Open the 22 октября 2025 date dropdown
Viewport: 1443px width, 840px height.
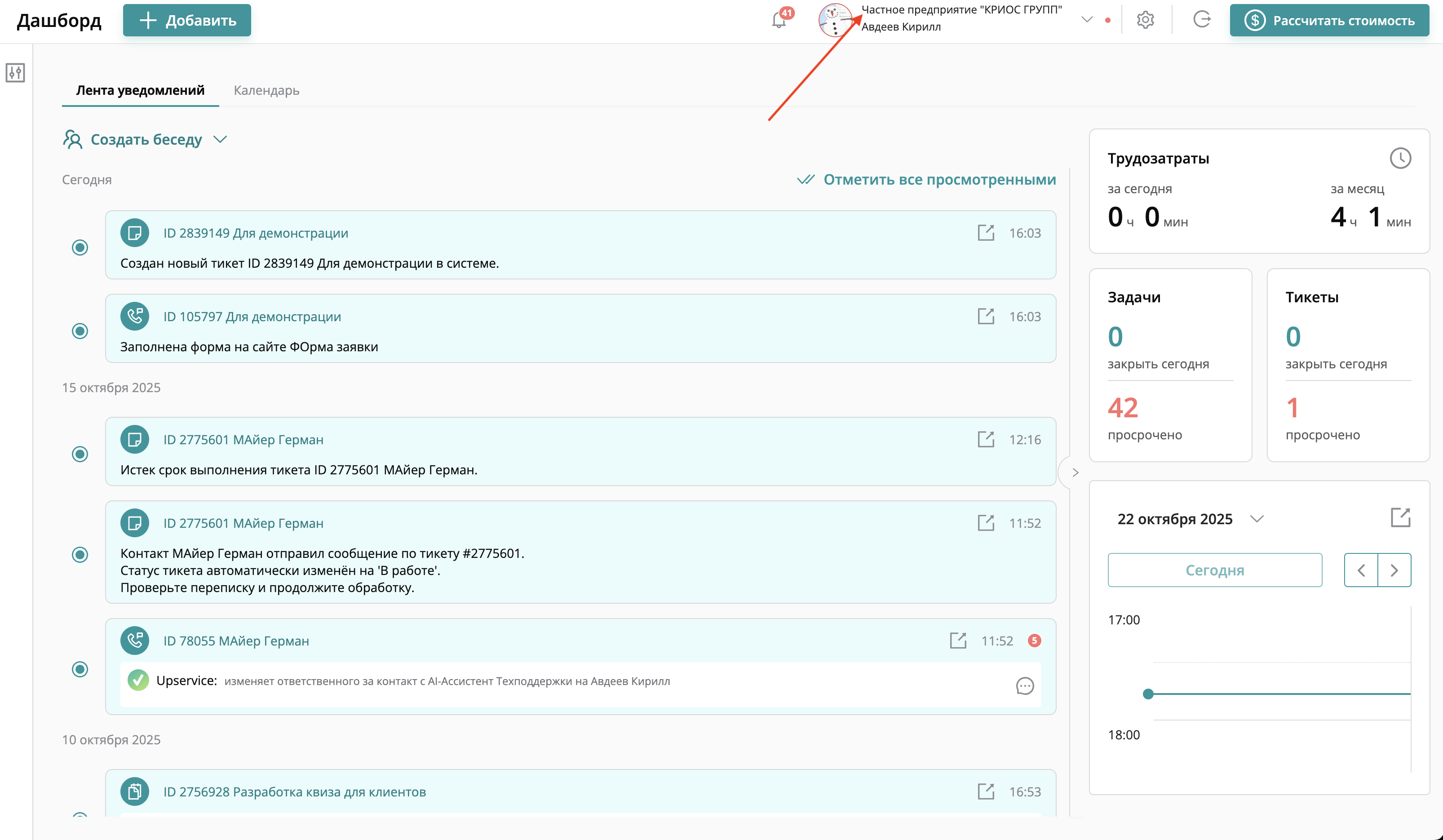(x=1256, y=519)
